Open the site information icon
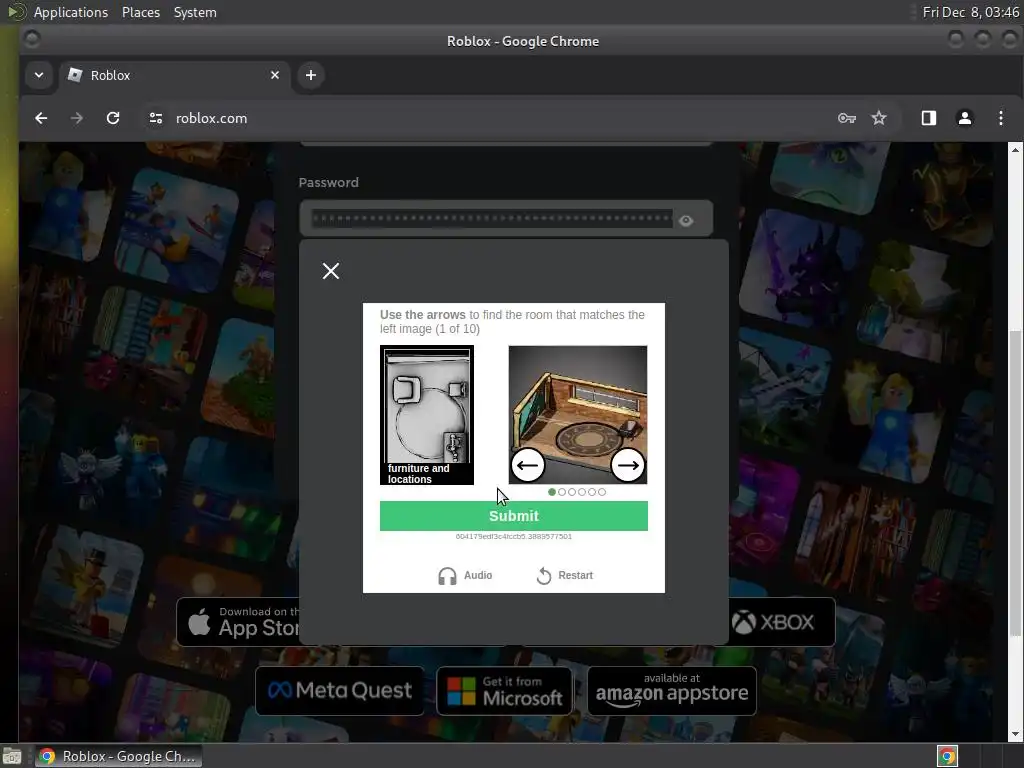Screen dimensions: 1024x768 (x=155, y=118)
